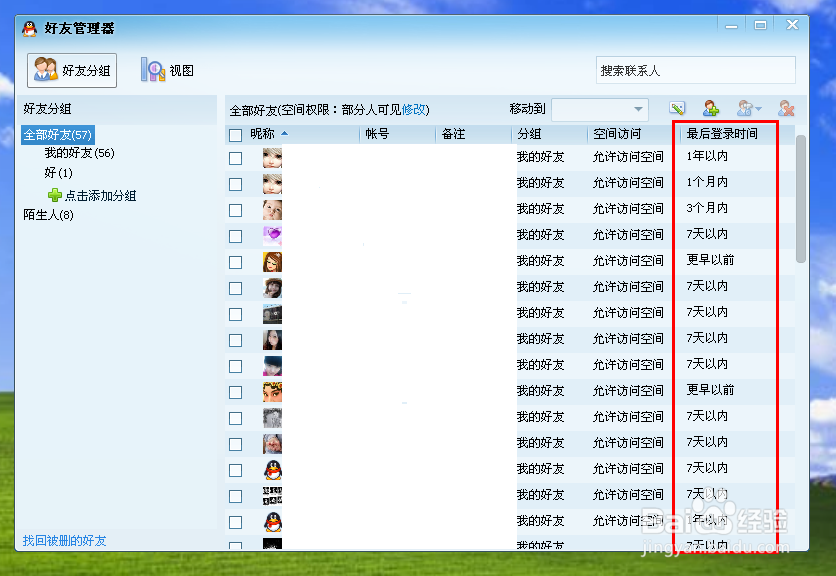This screenshot has height=576, width=836.
Task: Tick checkbox beside the hat girl avatar
Action: (235, 289)
